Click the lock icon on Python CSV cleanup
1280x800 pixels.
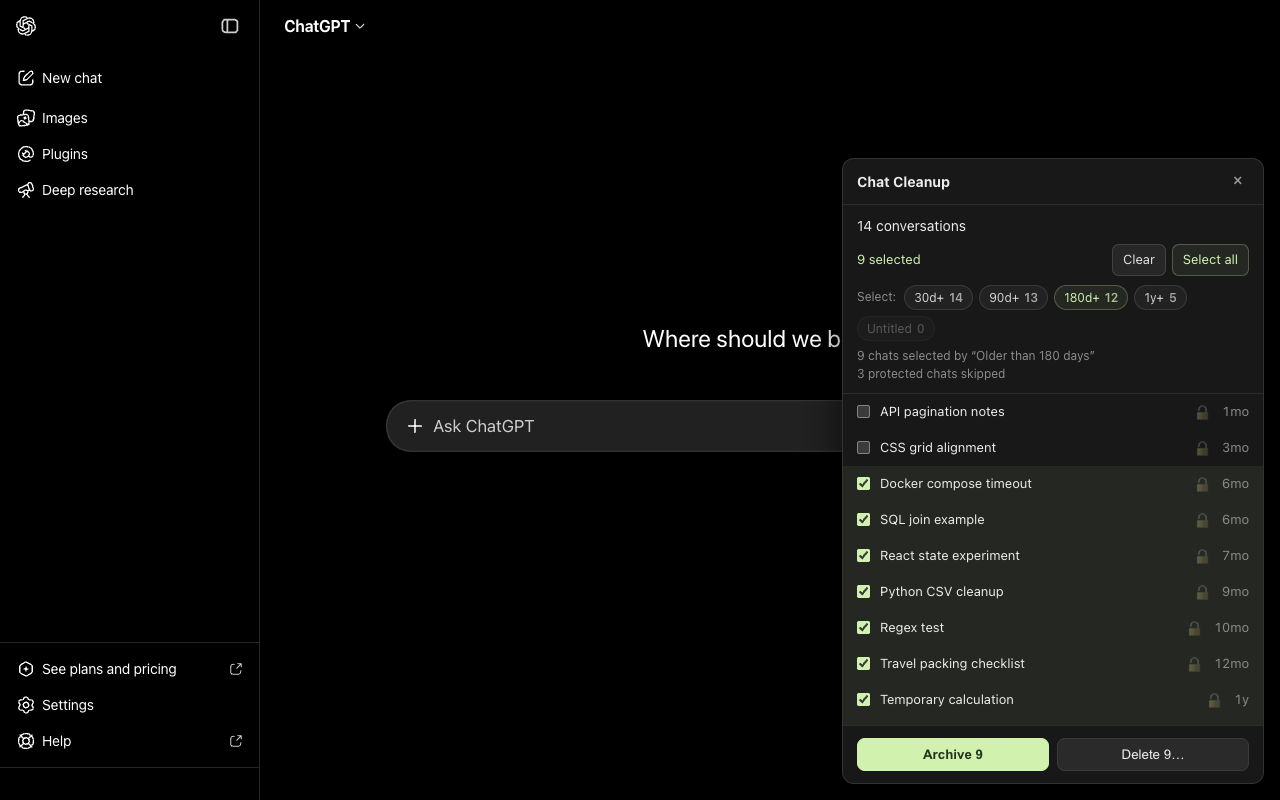click(1202, 592)
